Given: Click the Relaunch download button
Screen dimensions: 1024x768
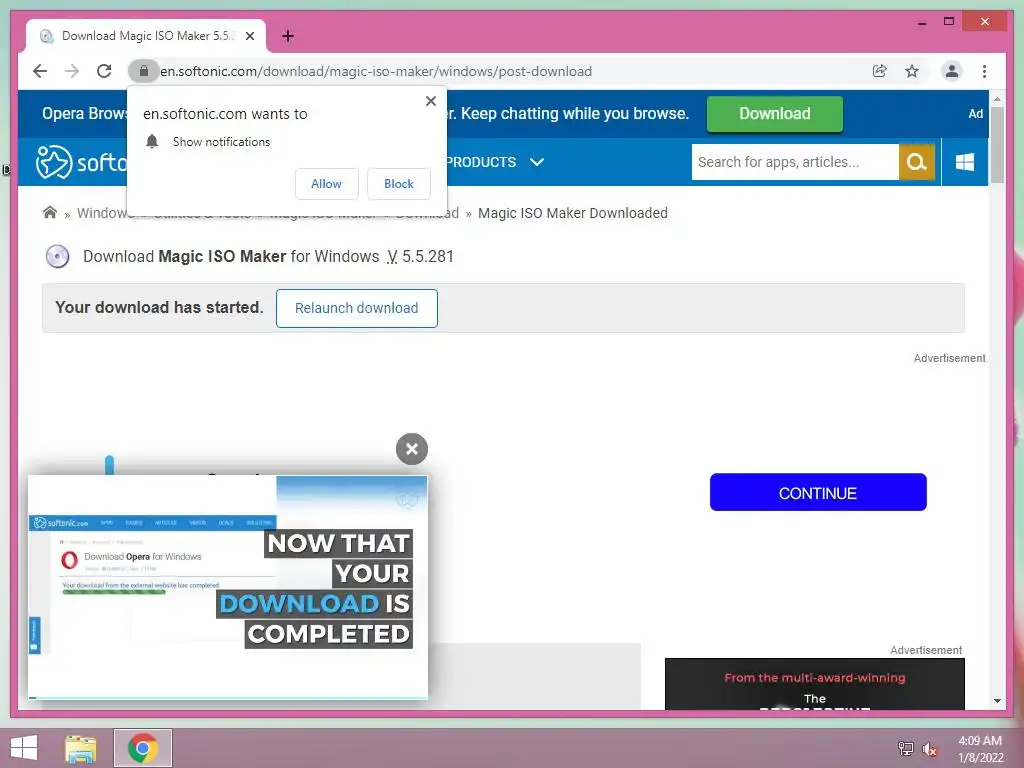Looking at the screenshot, I should [357, 308].
